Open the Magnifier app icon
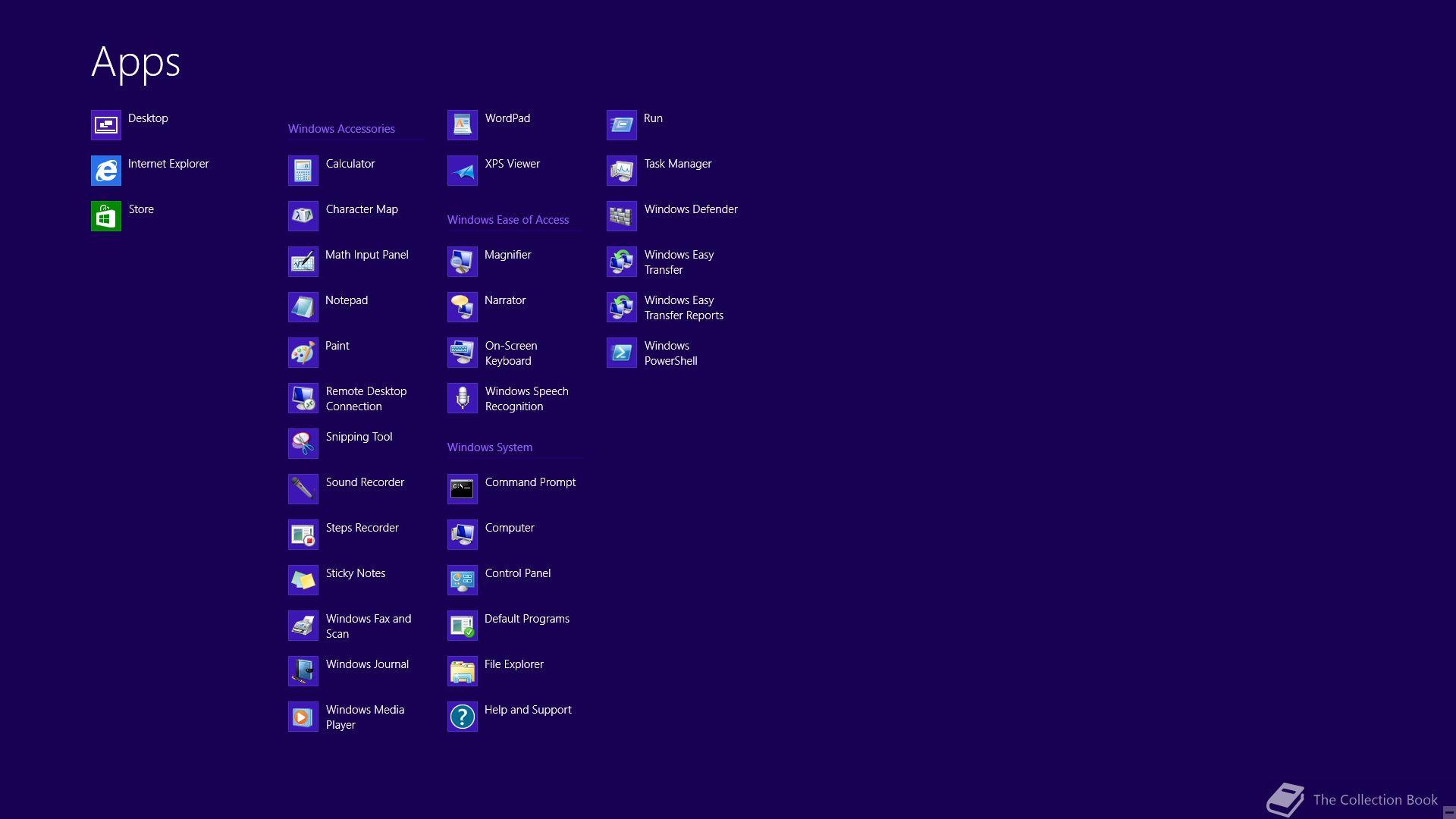The width and height of the screenshot is (1456, 819). [463, 262]
